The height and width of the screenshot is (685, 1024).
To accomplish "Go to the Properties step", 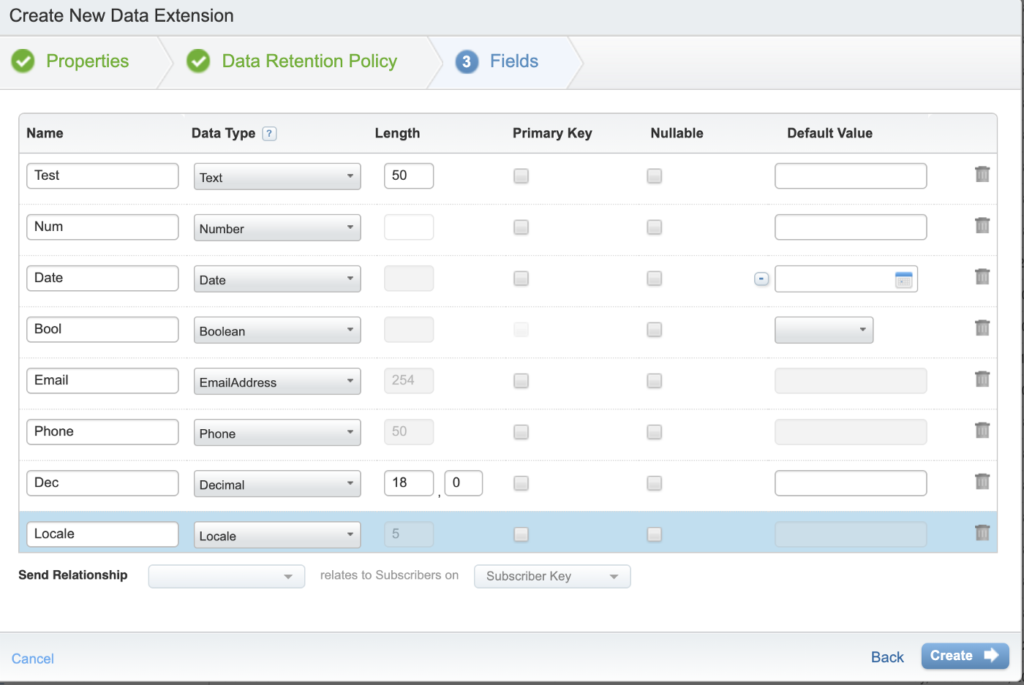I will [87, 61].
